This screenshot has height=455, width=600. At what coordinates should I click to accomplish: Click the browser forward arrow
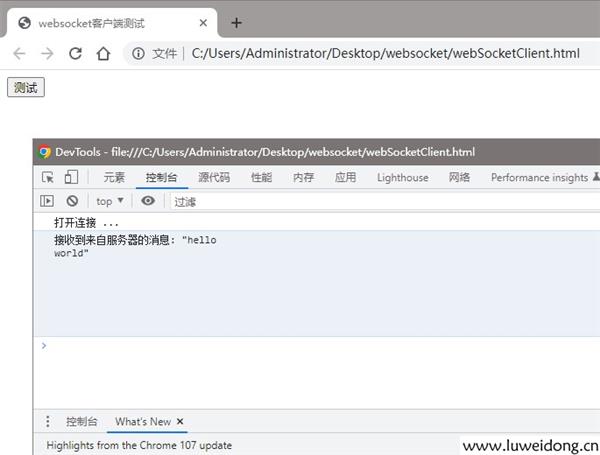[x=47, y=54]
